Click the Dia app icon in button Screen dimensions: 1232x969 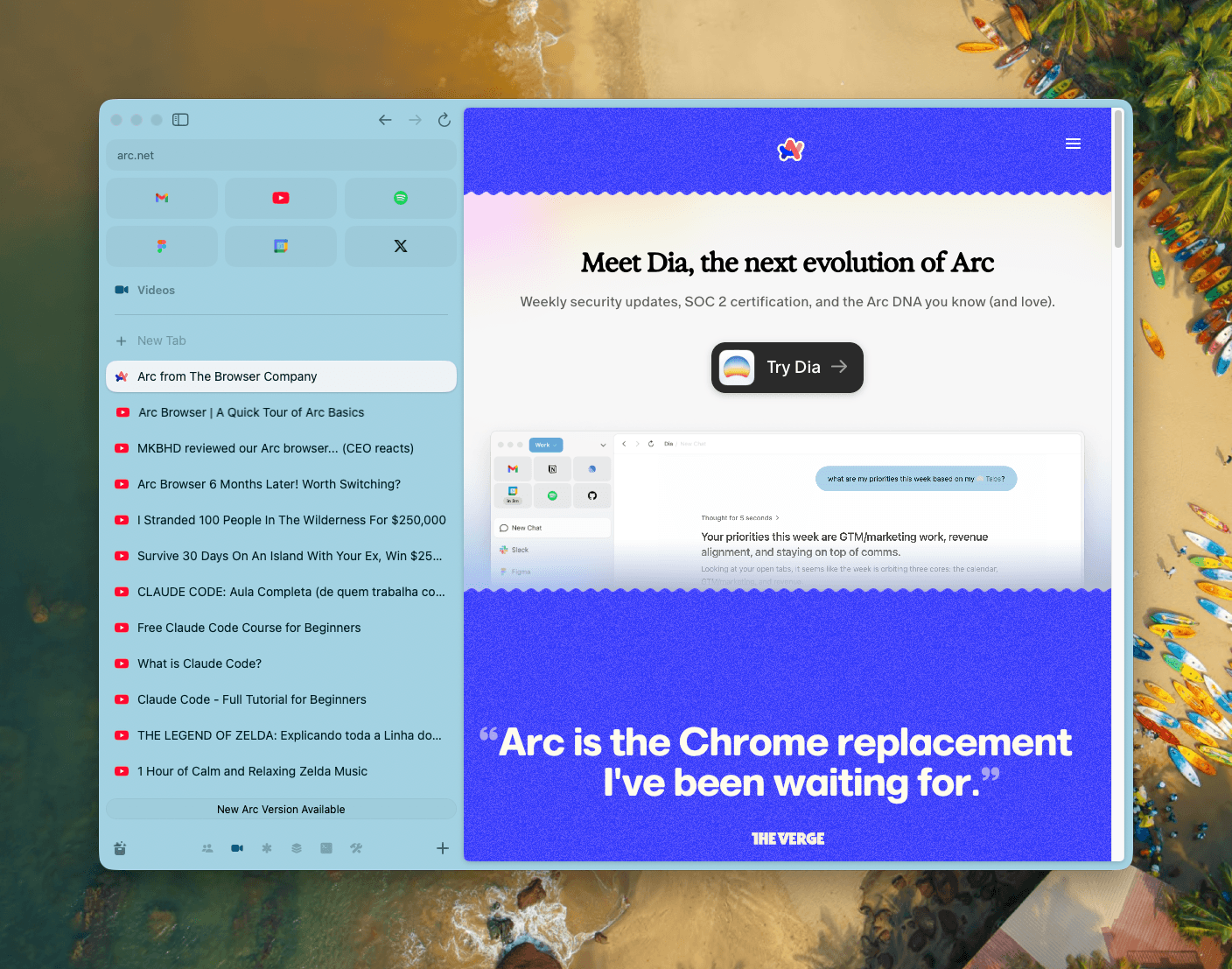(737, 368)
